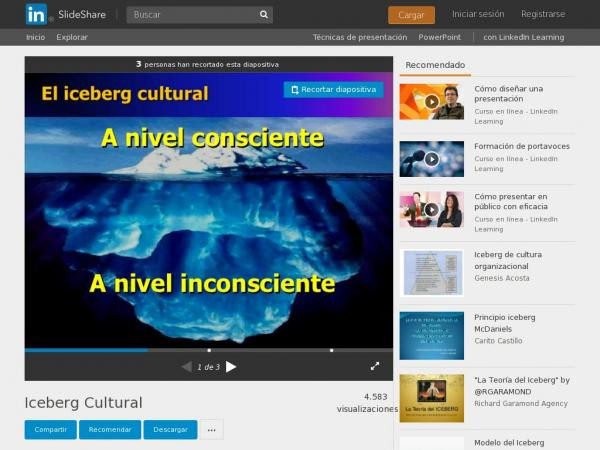The width and height of the screenshot is (600, 450).
Task: Open the more options ellipsis button
Action: 211,430
